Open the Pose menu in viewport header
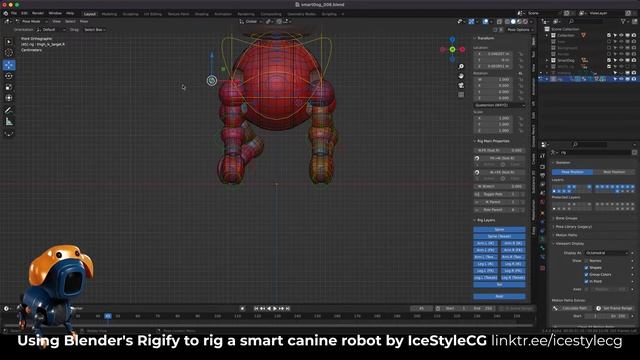 84,21
